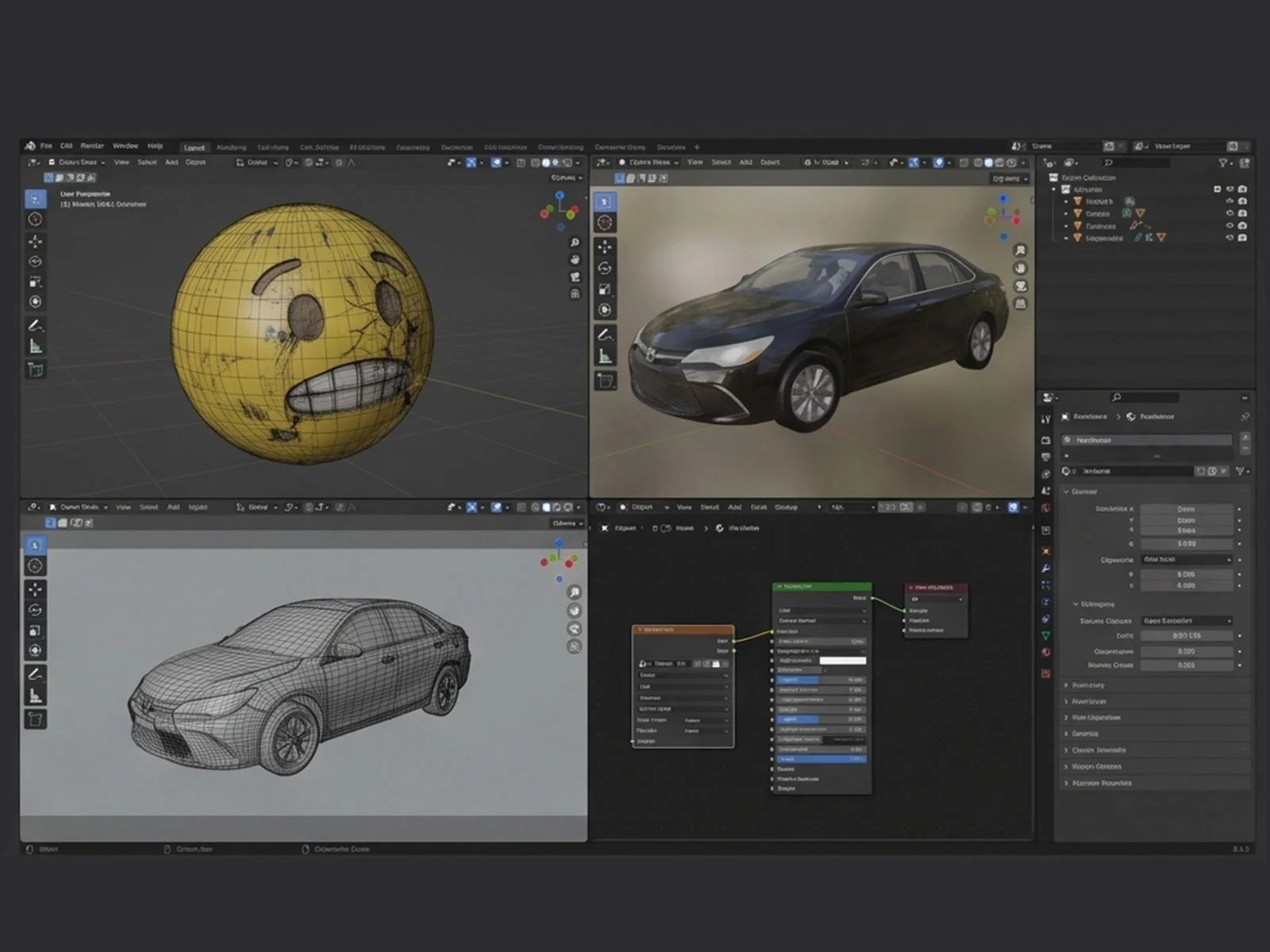Activate the Move tool in the emoji viewport

coord(36,241)
